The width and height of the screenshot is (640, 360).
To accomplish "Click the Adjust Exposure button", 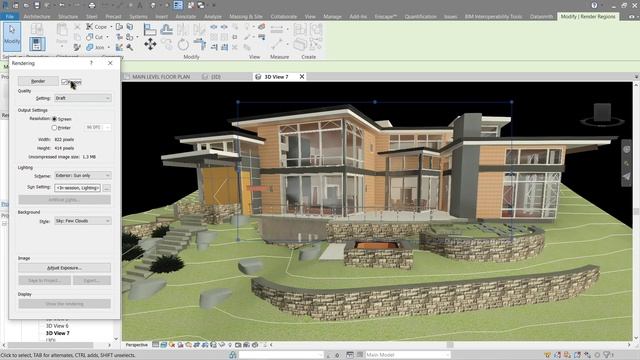I will pyautogui.click(x=64, y=268).
